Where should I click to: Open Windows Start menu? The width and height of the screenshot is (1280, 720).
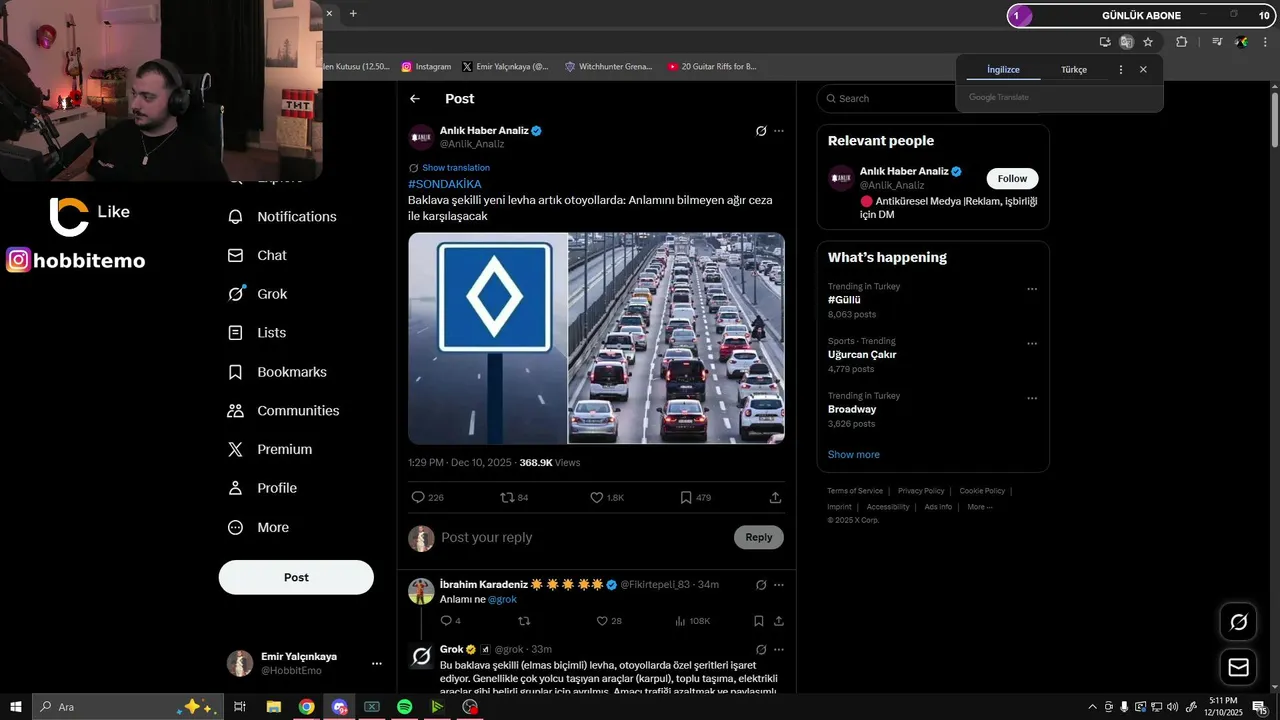pyautogui.click(x=16, y=707)
